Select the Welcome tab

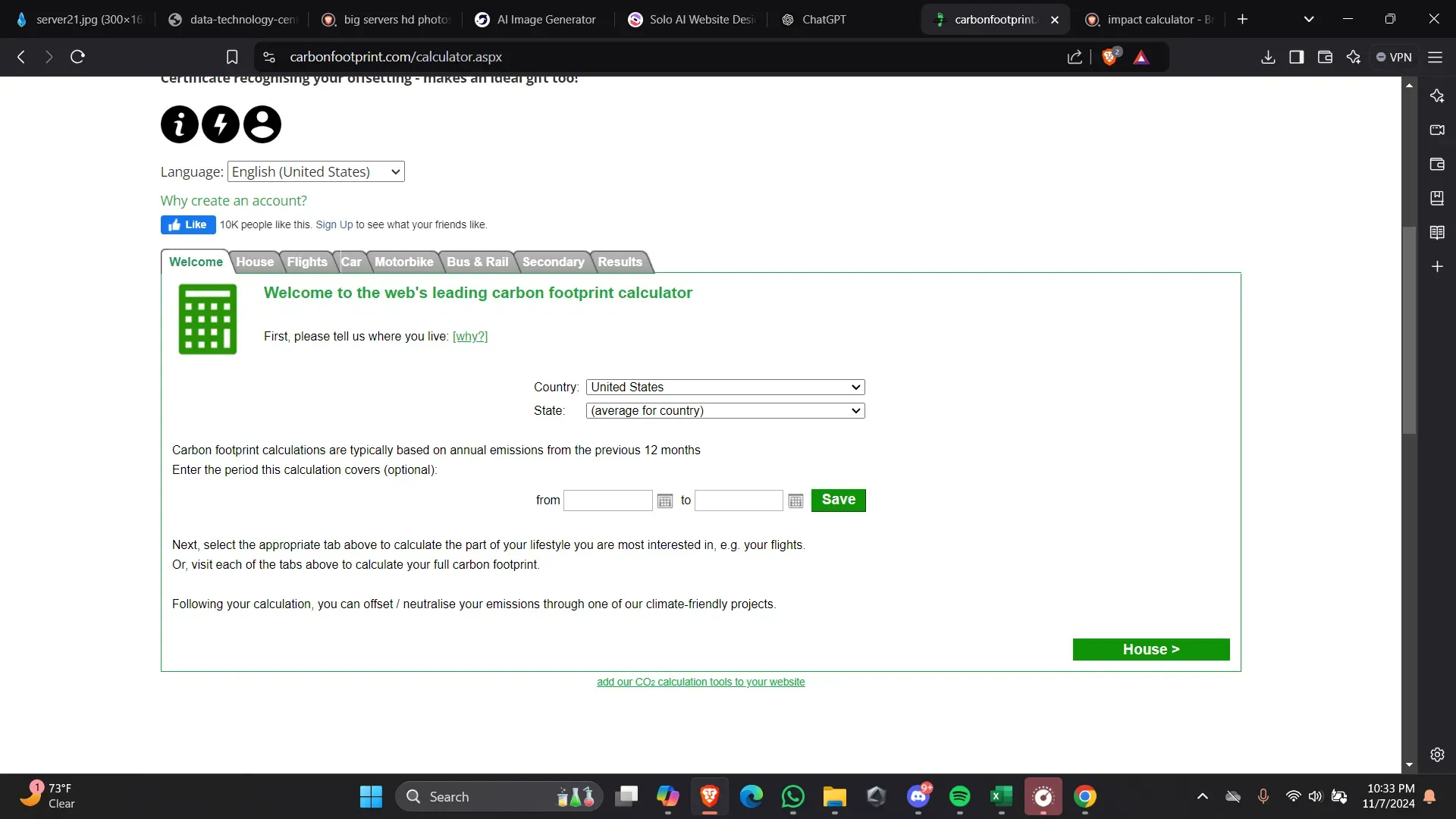pos(196,262)
